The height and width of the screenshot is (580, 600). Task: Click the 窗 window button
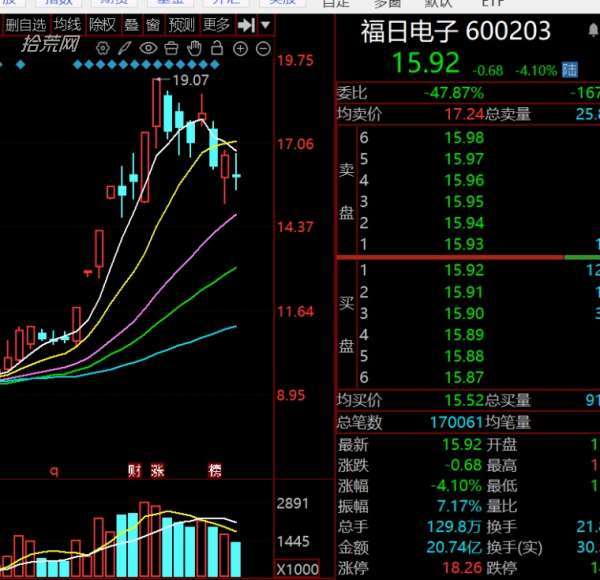[153, 25]
